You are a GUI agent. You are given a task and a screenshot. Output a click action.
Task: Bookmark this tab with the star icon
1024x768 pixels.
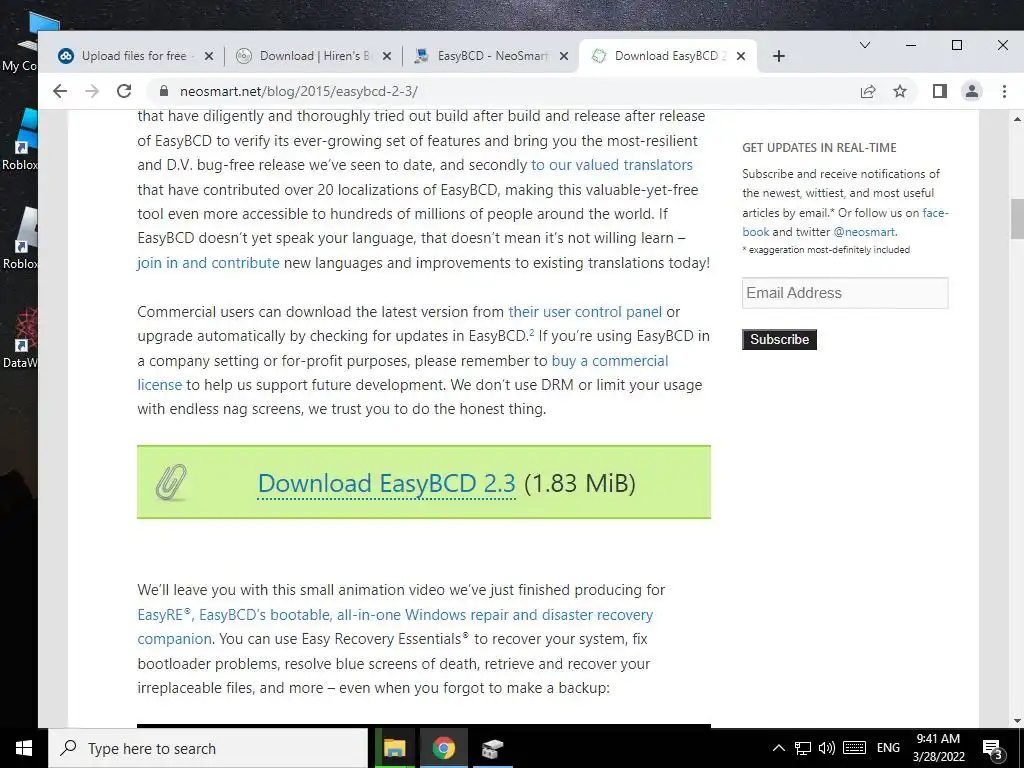coord(900,91)
